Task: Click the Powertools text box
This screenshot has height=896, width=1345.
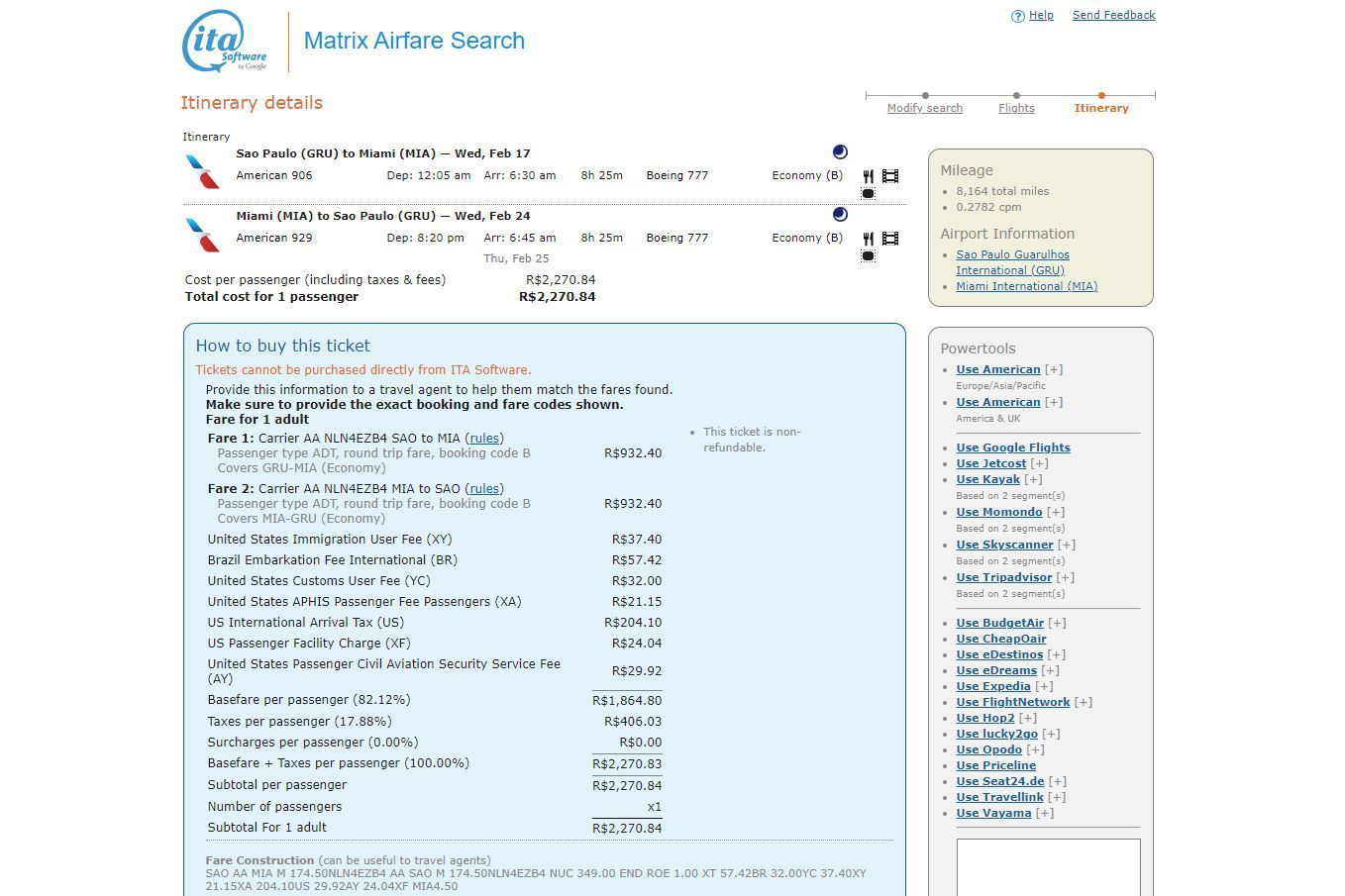Action: pyautogui.click(x=1048, y=867)
